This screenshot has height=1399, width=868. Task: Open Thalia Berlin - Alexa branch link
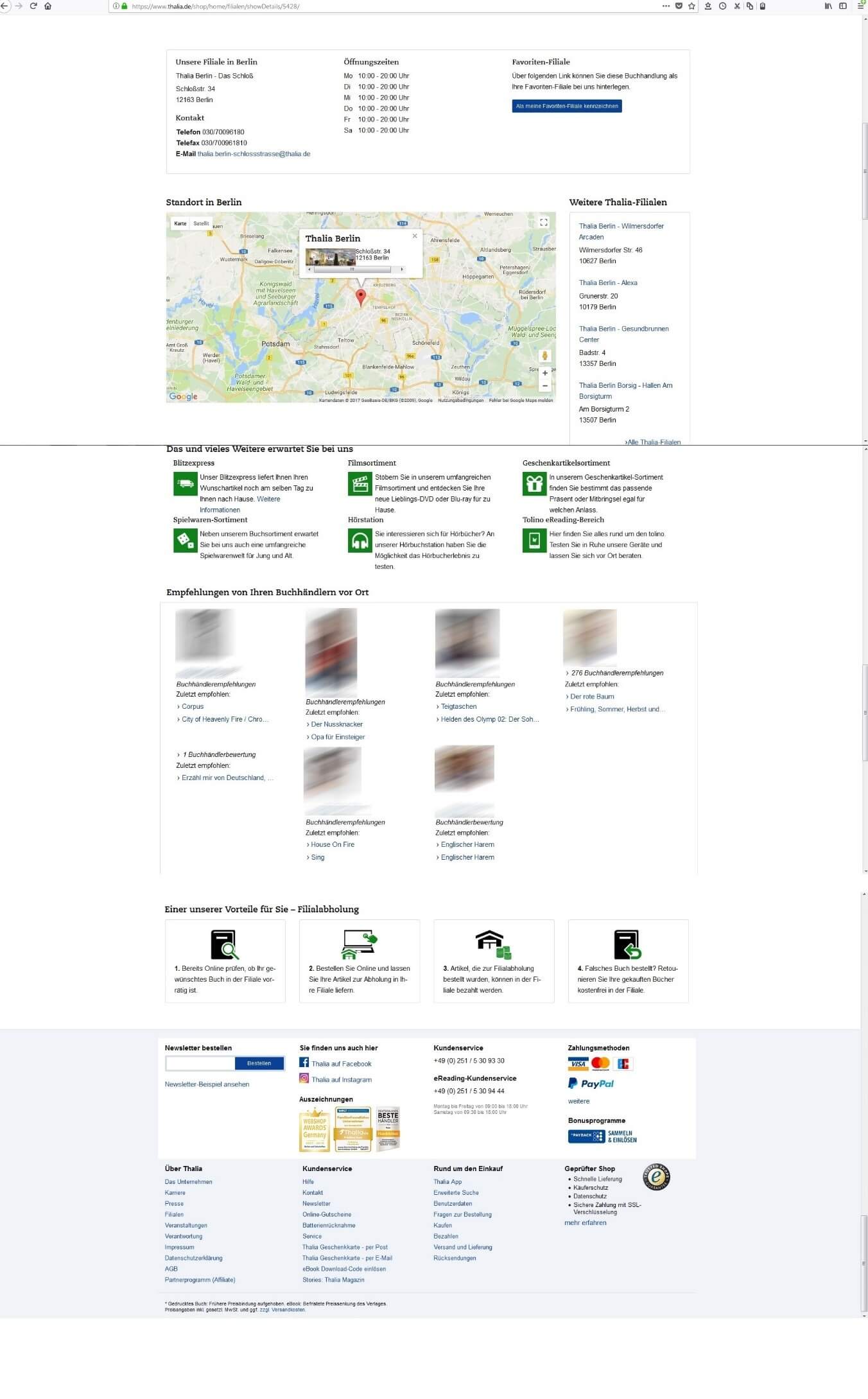(608, 282)
